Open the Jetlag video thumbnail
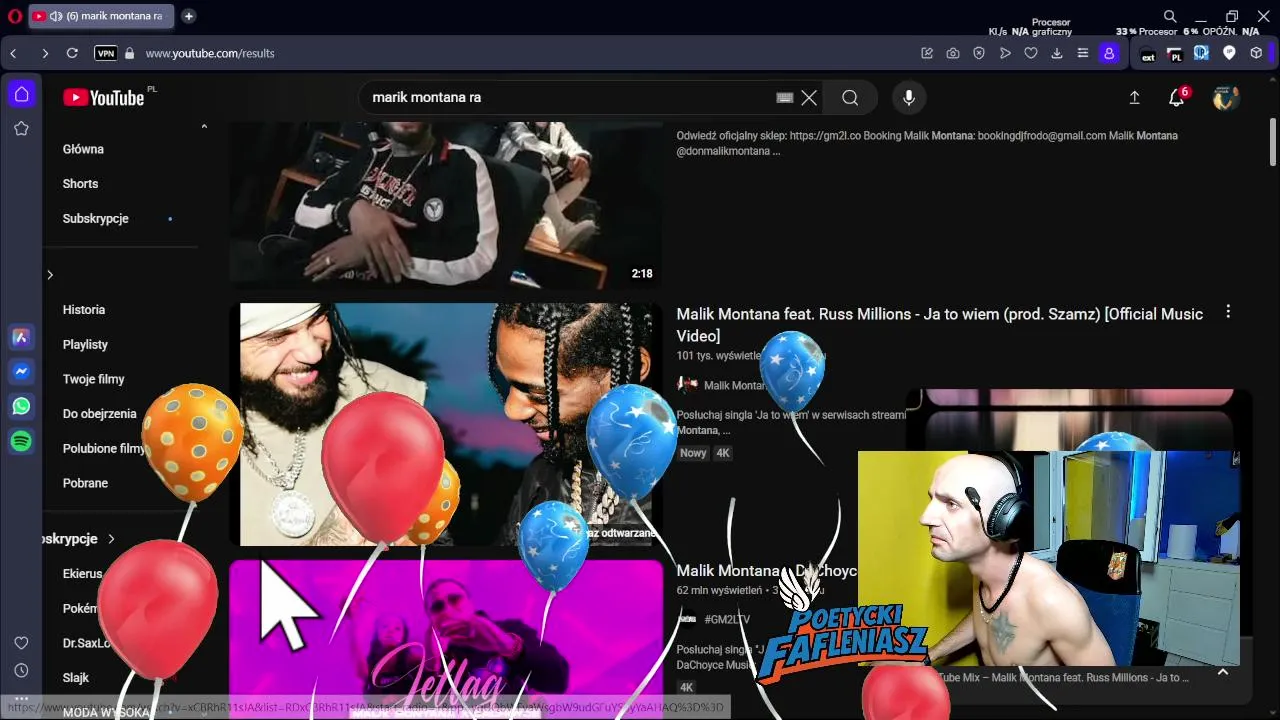1280x720 pixels. point(446,639)
